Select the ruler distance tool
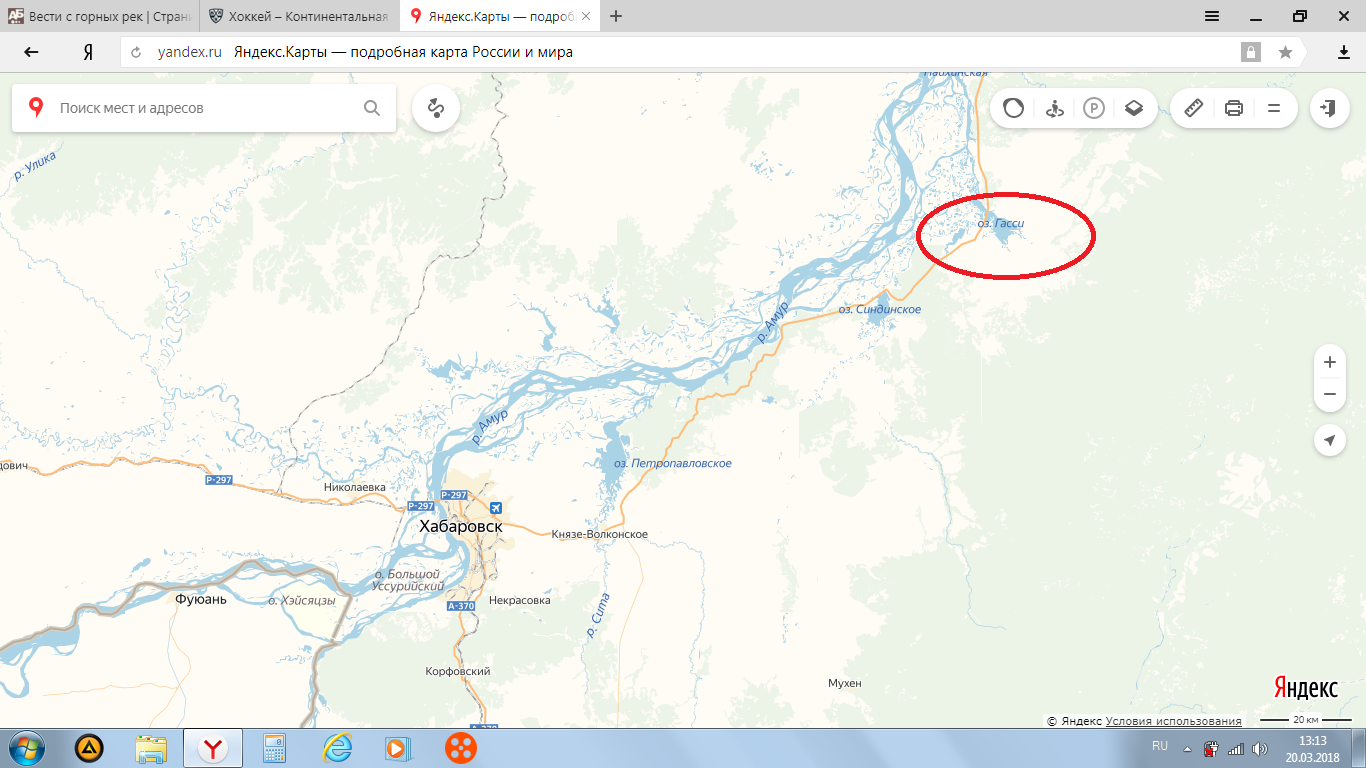This screenshot has width=1366, height=768. click(x=1193, y=108)
